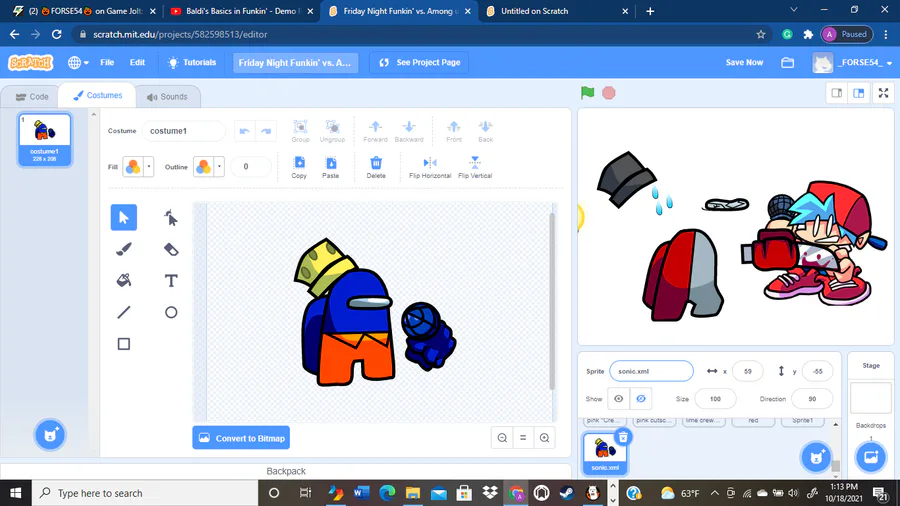Zoom in on the paint canvas
This screenshot has width=900, height=506.
click(x=544, y=438)
